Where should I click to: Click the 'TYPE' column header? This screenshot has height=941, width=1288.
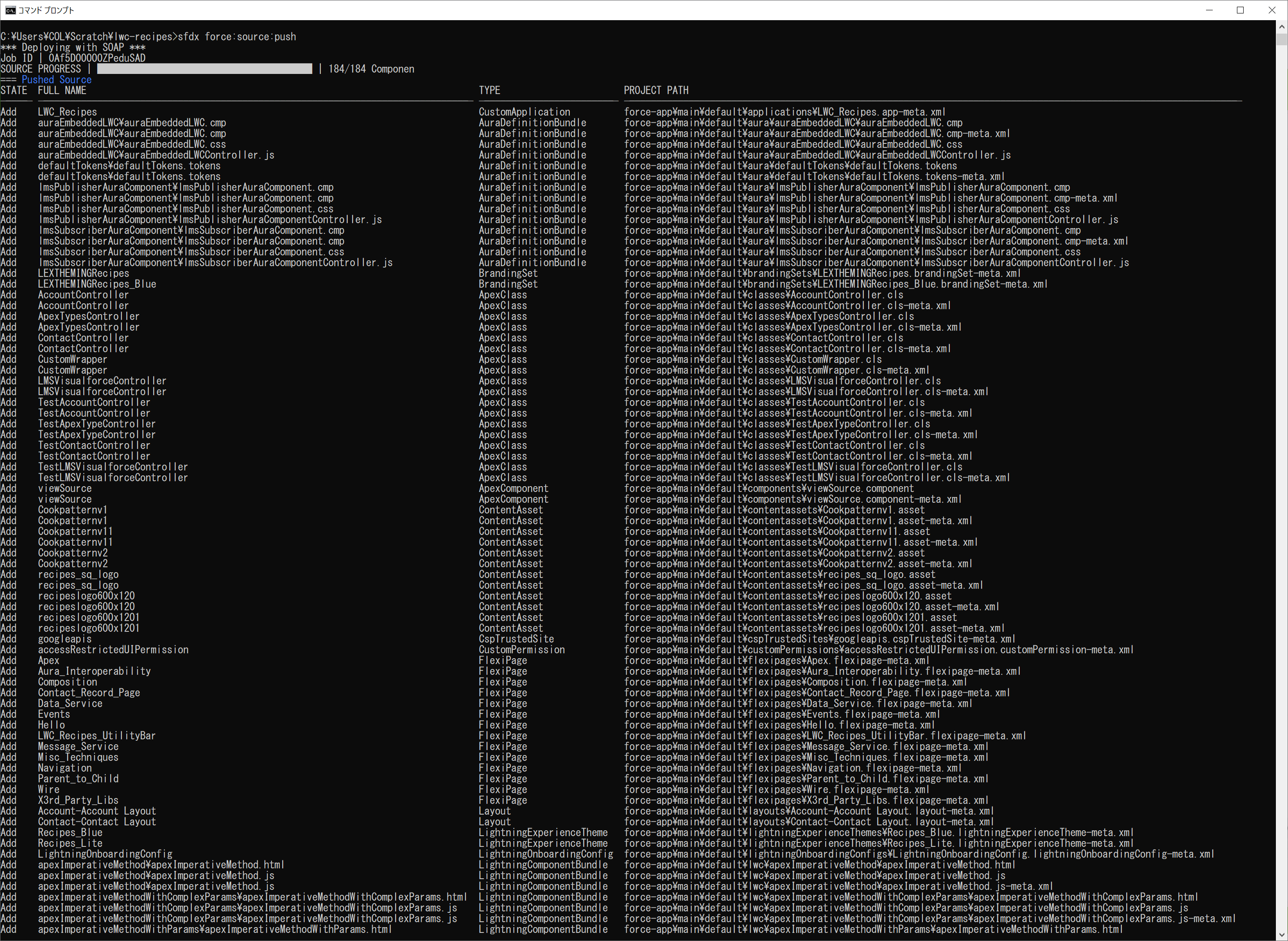[490, 91]
